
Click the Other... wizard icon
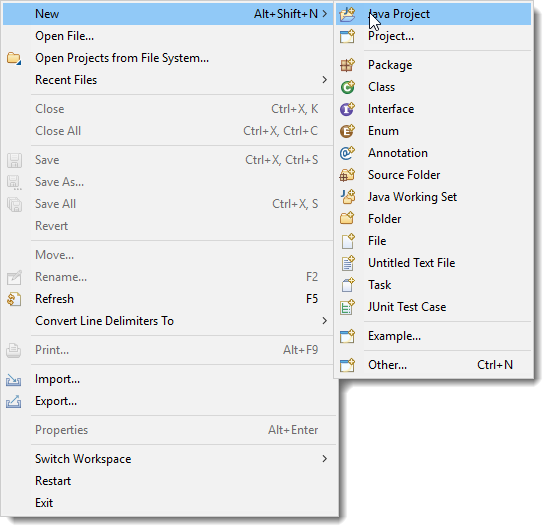pos(347,365)
